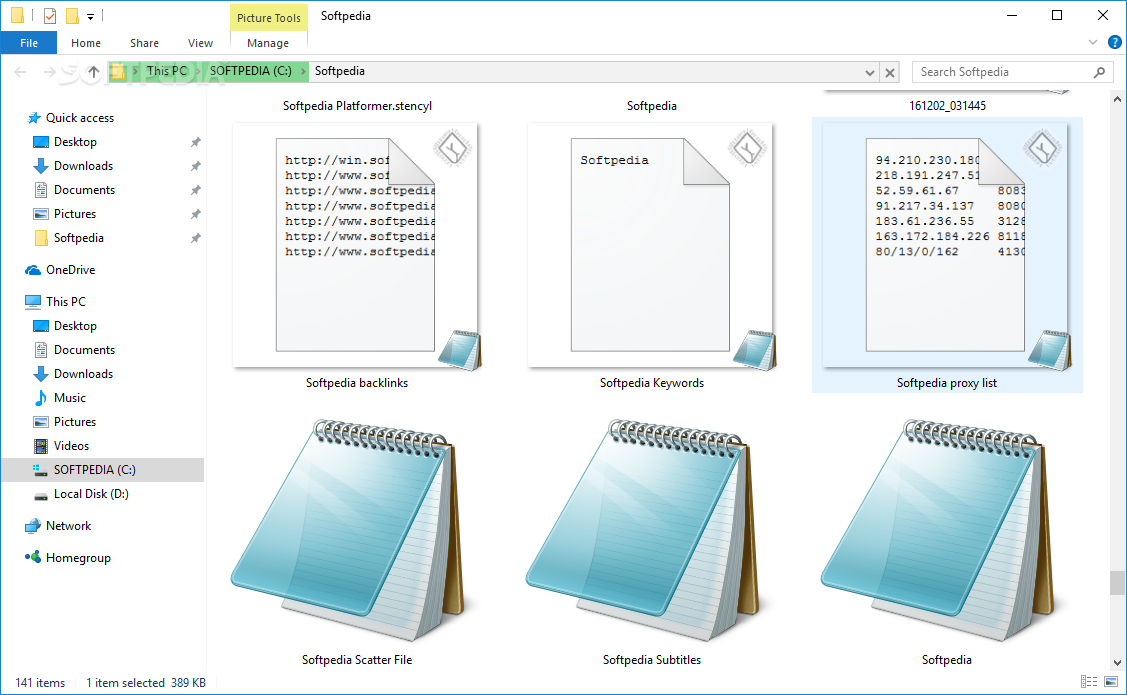Select the Desktop icon under Quick access

[41, 142]
